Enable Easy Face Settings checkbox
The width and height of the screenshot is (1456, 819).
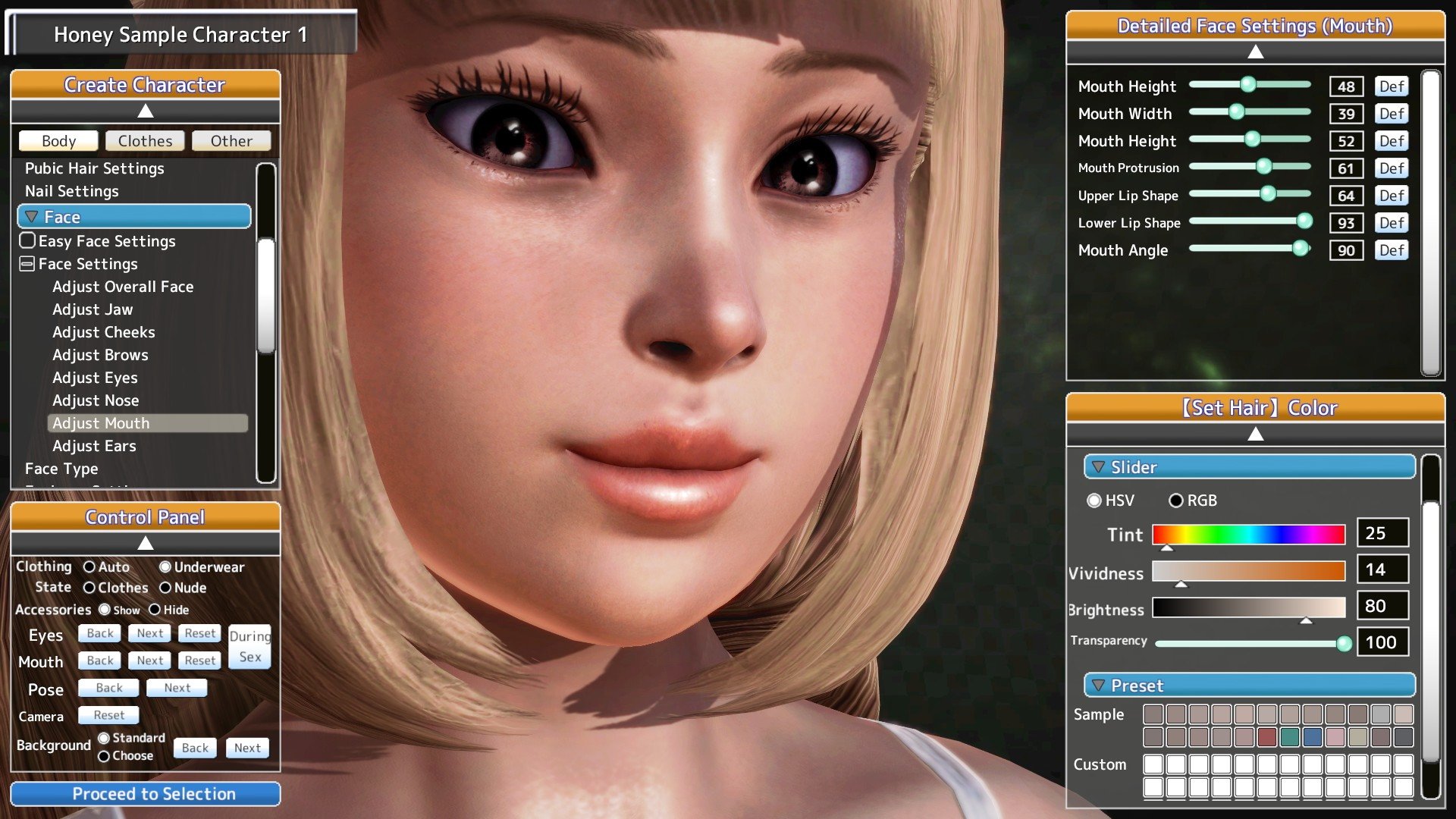(27, 241)
